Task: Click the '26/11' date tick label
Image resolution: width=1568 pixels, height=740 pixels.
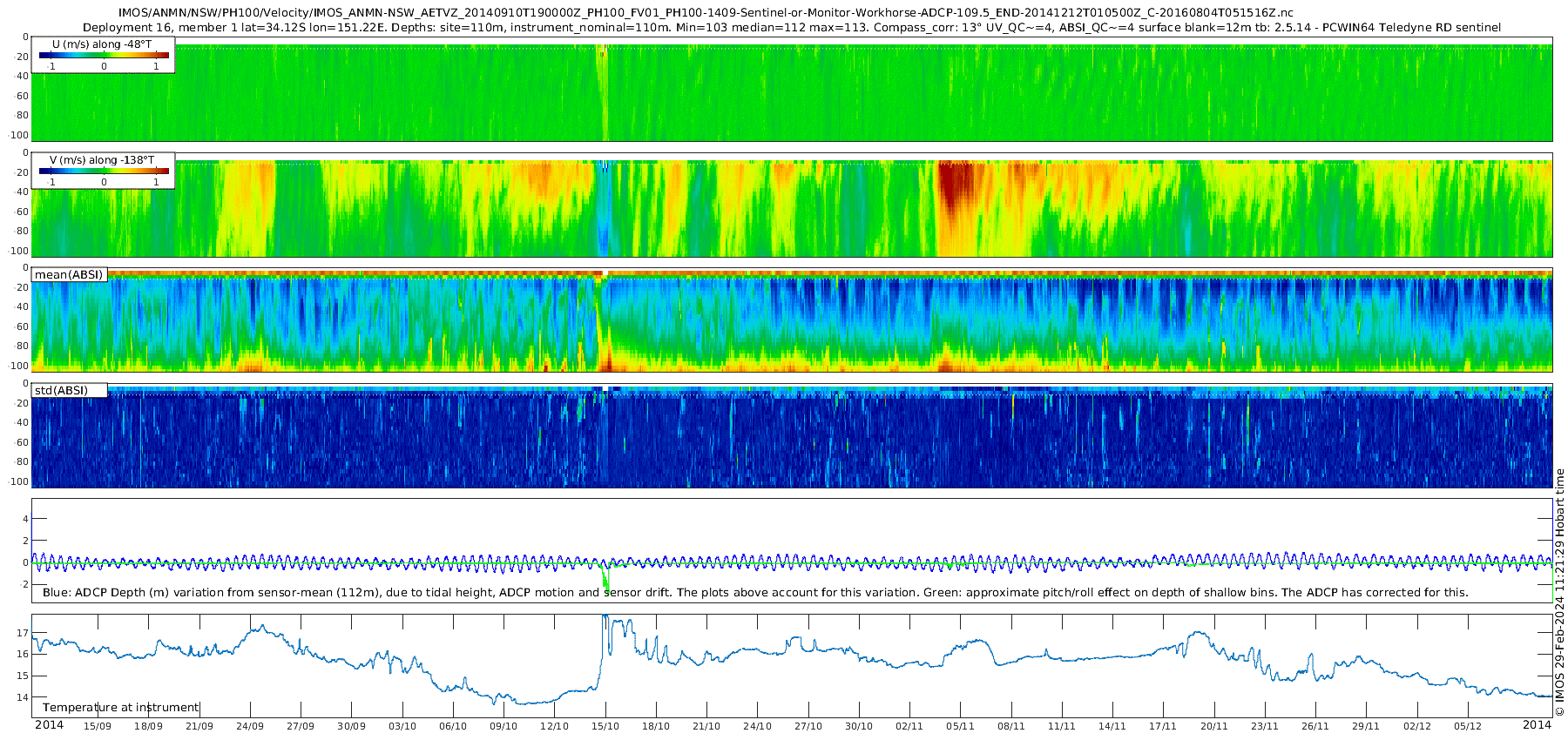Action: [1315, 726]
